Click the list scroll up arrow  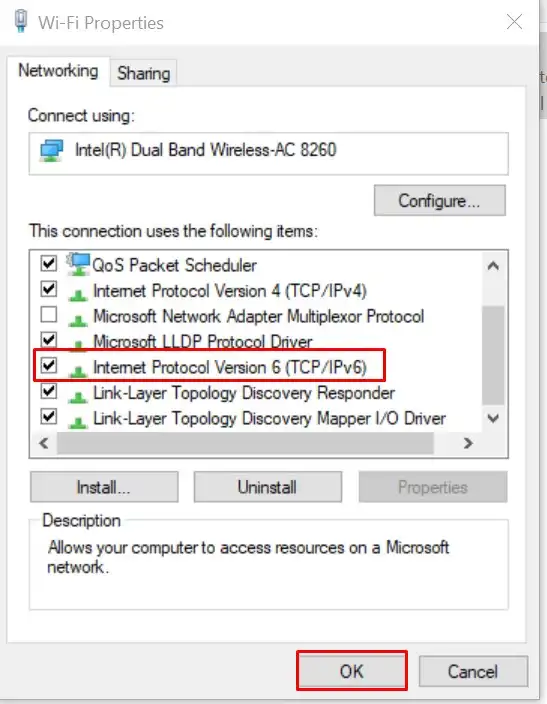[x=493, y=266]
